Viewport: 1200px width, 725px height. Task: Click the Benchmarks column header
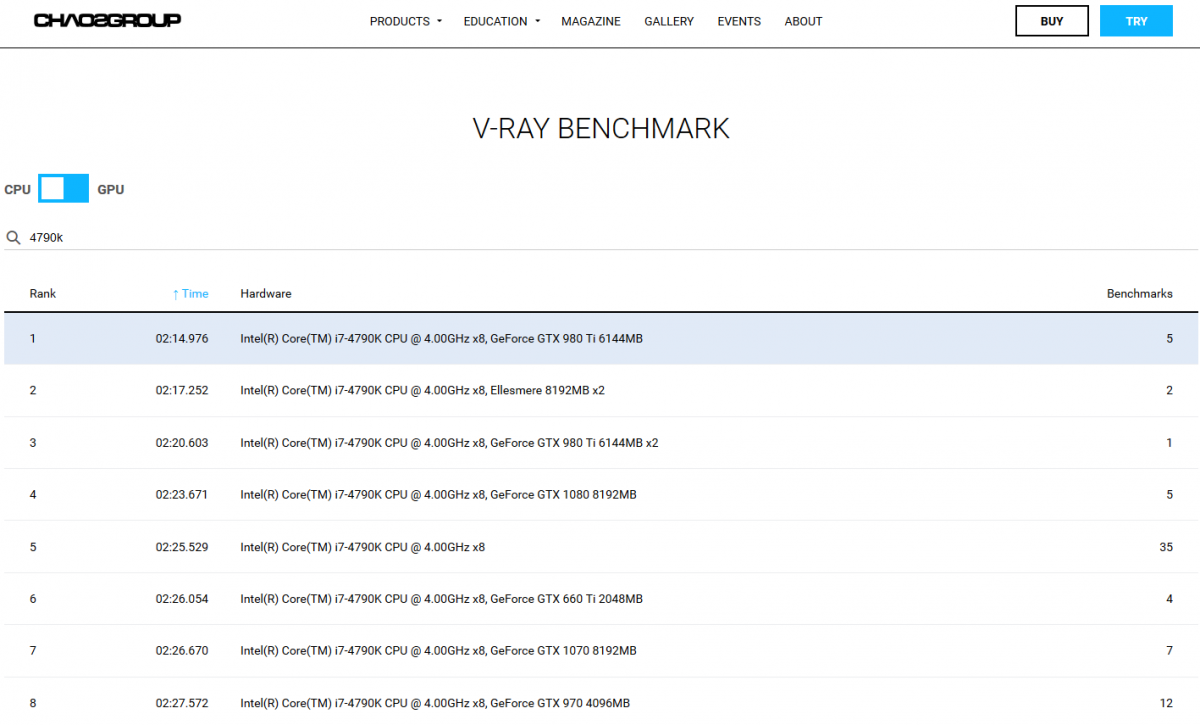coord(1140,294)
